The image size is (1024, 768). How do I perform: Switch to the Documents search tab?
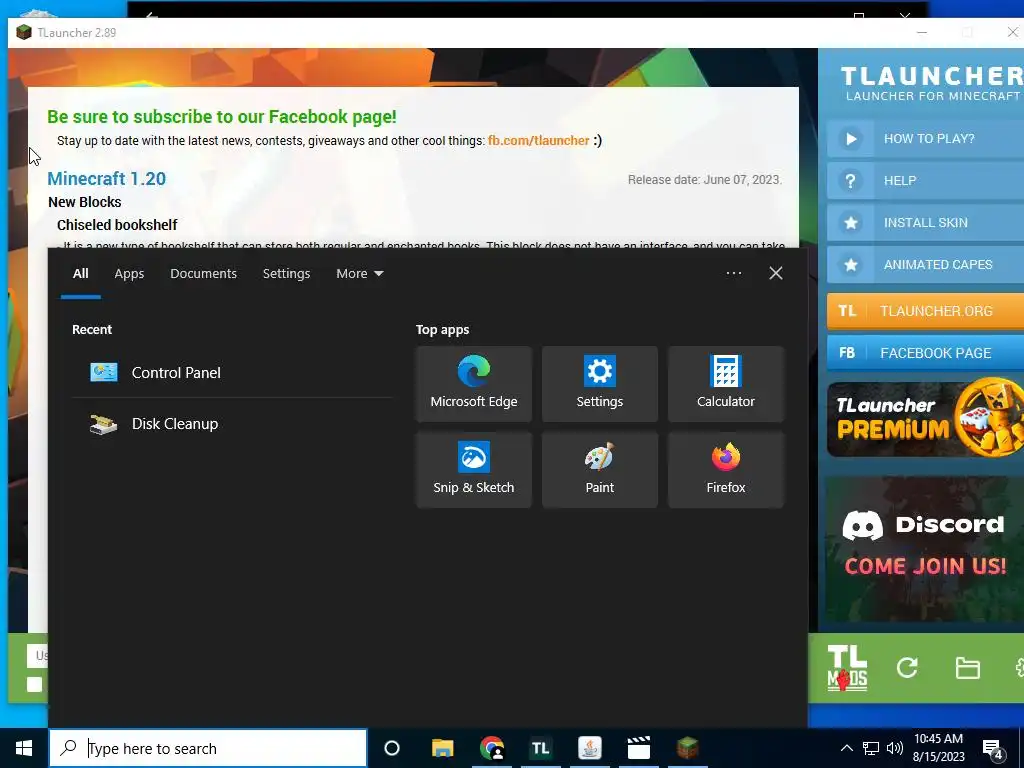[x=203, y=274]
